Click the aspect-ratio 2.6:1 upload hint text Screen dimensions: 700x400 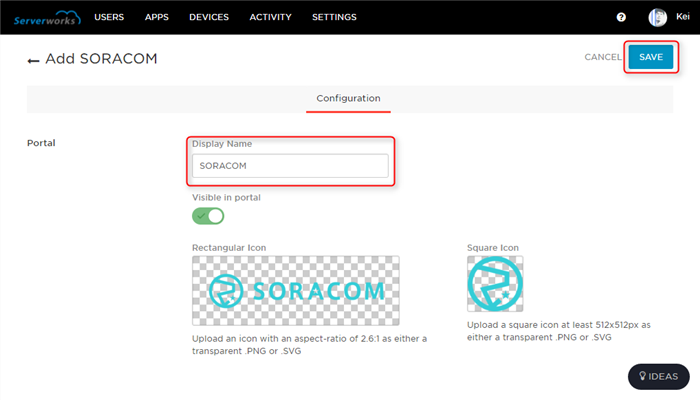tap(309, 345)
